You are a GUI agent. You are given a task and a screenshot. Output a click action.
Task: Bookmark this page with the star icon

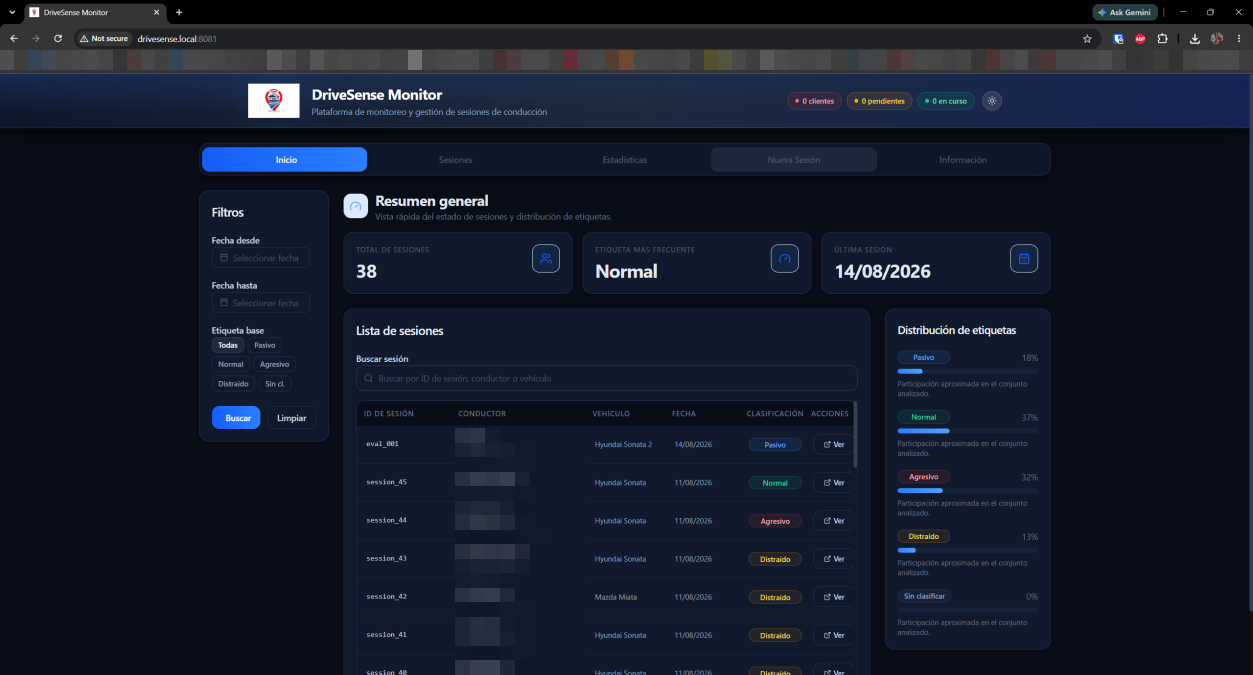click(x=1087, y=39)
